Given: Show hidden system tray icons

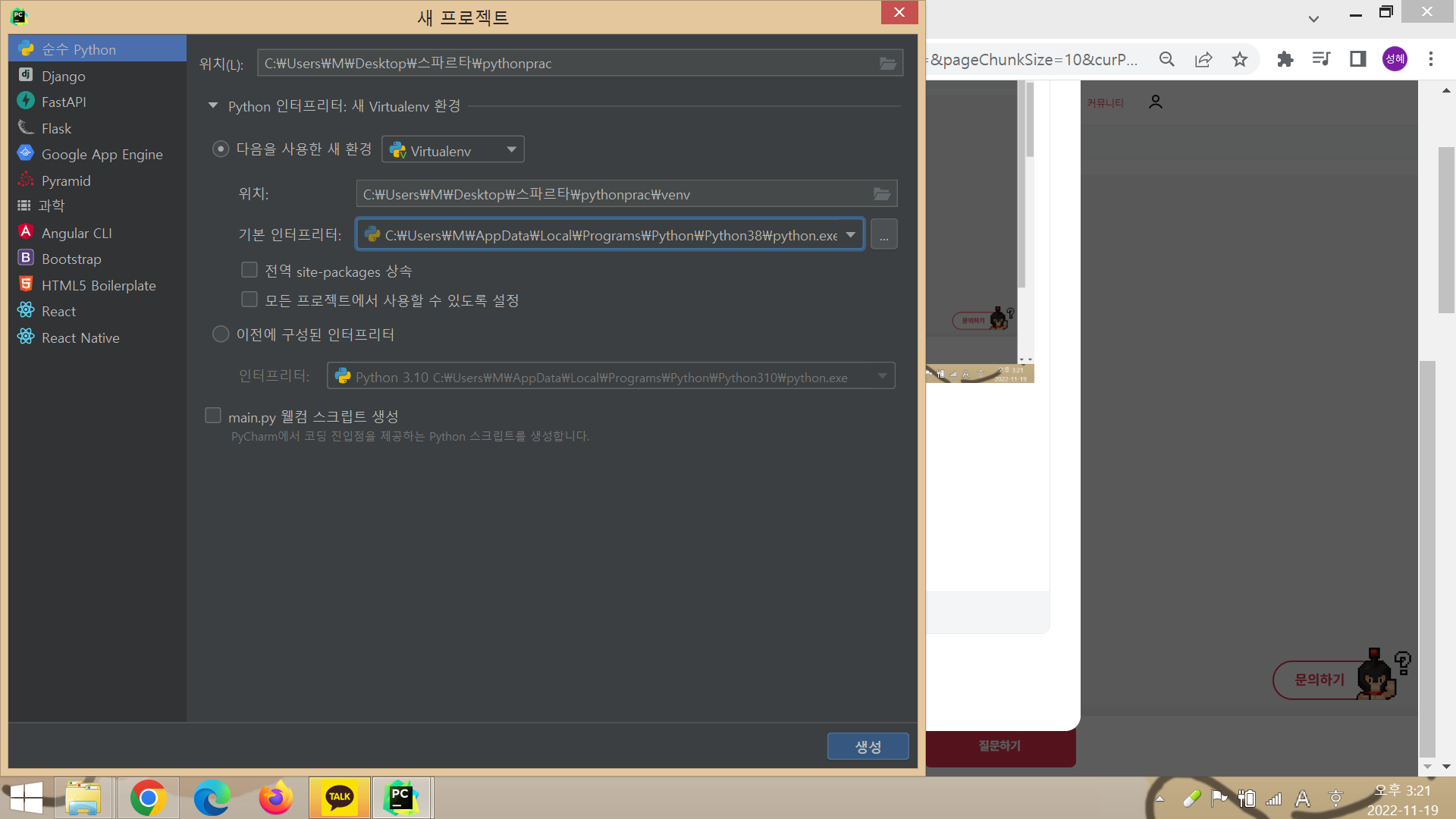Looking at the screenshot, I should point(1159,799).
